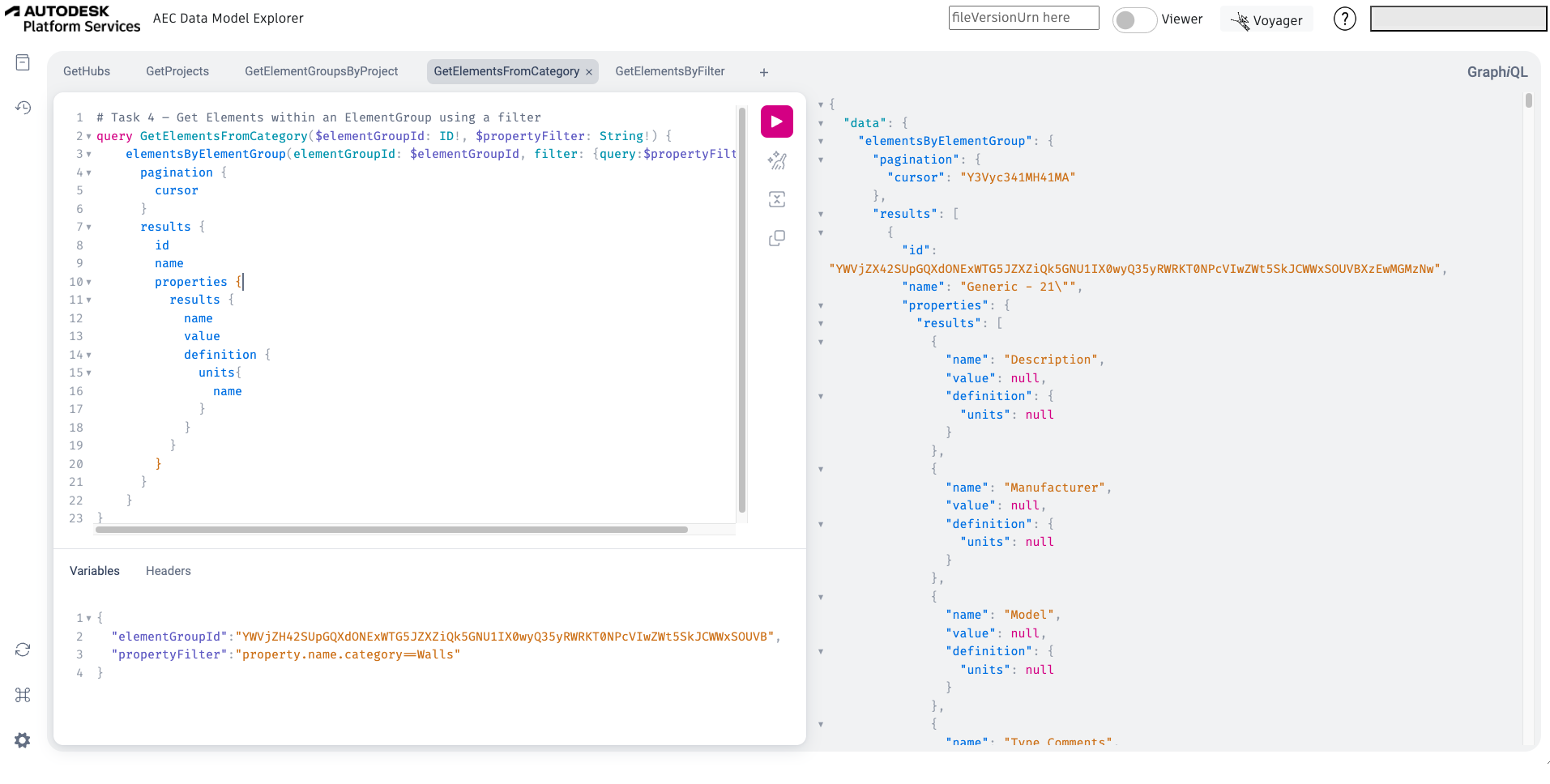This screenshot has width=1550, height=784.
Task: Focus the fileVersionUrn input field
Action: [1023, 18]
